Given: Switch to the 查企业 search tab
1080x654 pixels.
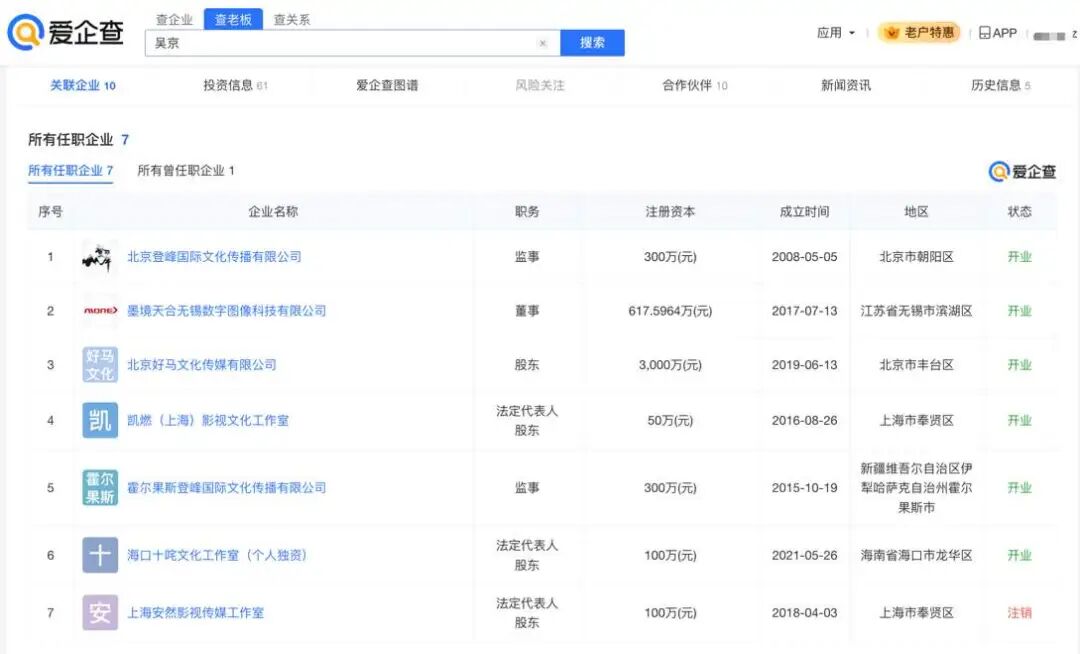Looking at the screenshot, I should (174, 20).
